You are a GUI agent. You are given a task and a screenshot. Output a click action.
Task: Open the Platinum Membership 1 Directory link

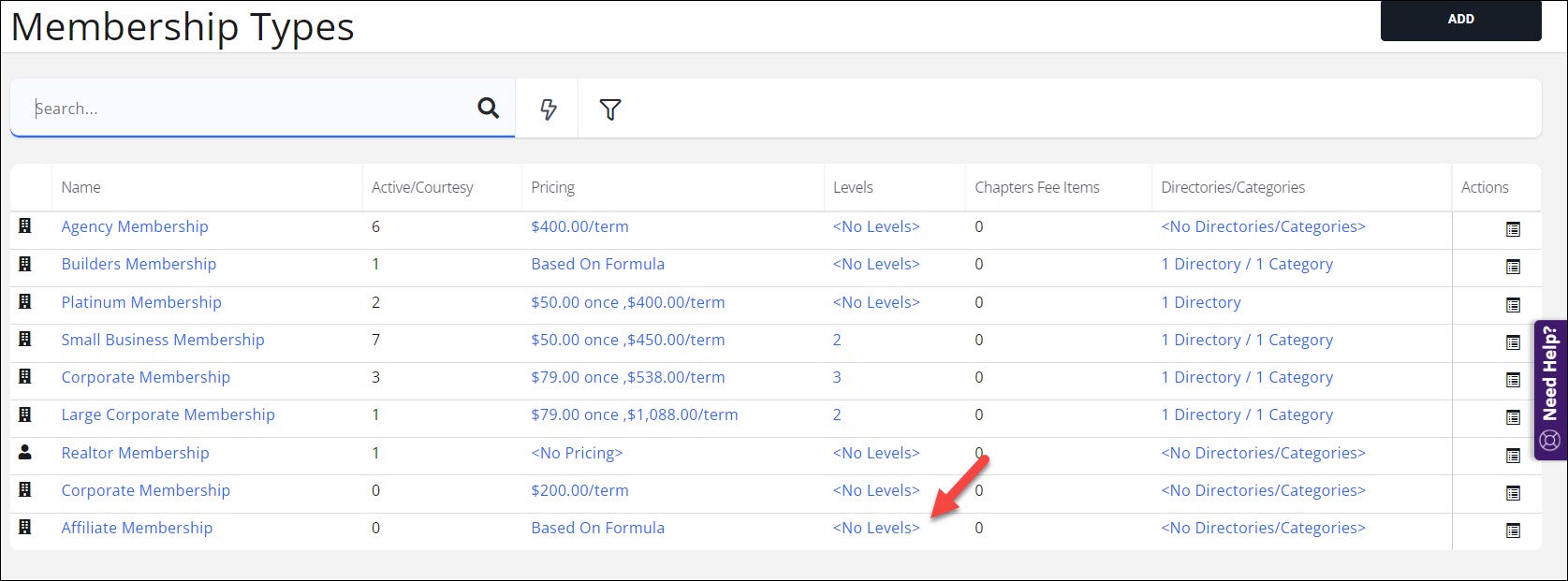coord(1201,302)
